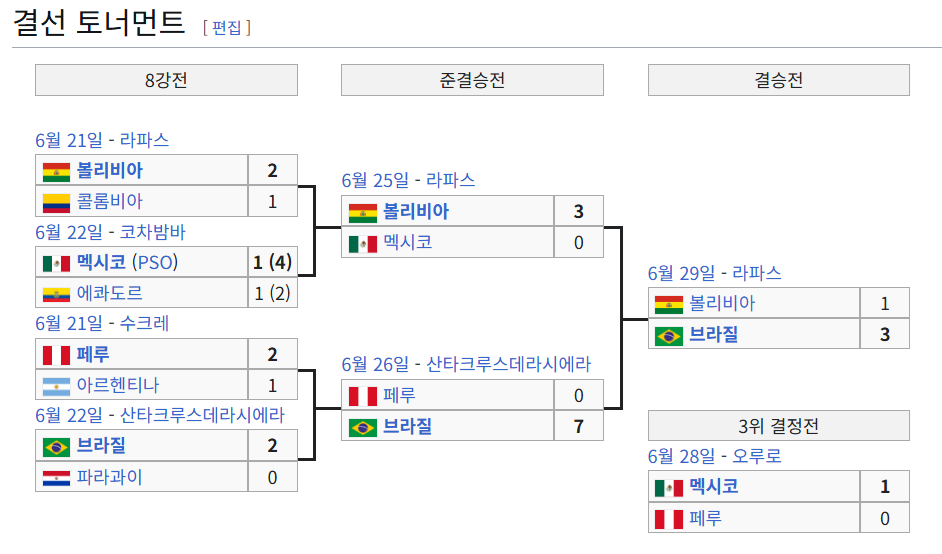Click Mexico flag in semifinal match
The height and width of the screenshot is (554, 942).
363,244
